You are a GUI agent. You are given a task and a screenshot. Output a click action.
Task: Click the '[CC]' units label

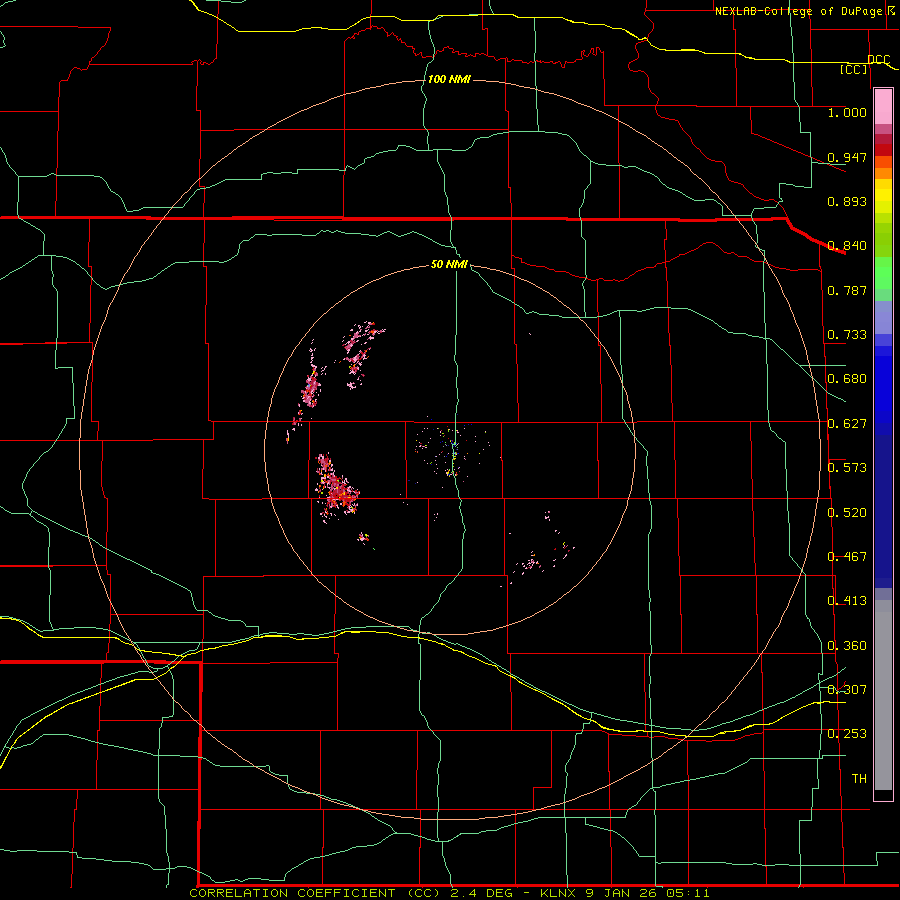coord(854,69)
